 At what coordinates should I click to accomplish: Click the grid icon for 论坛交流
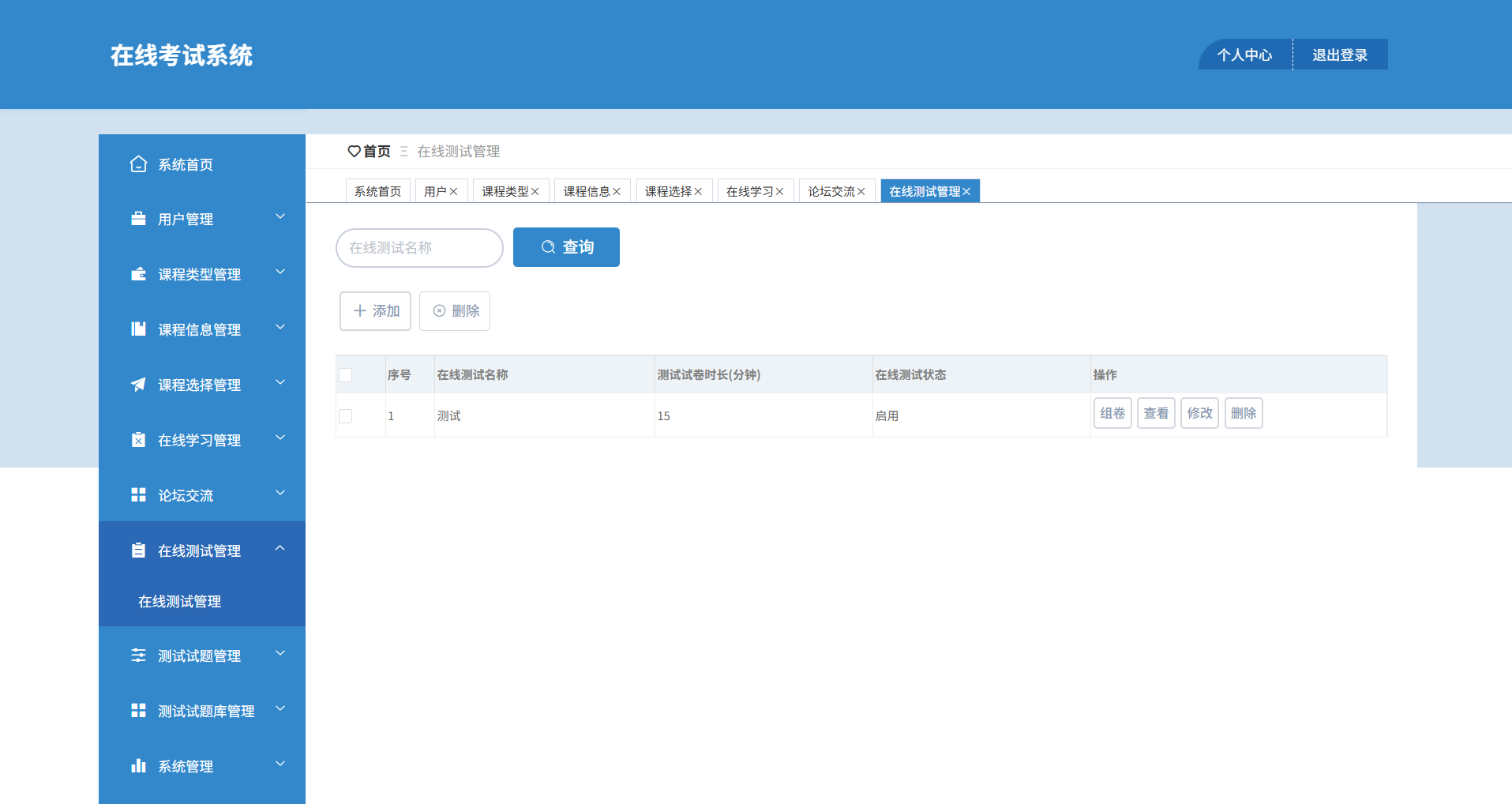138,495
